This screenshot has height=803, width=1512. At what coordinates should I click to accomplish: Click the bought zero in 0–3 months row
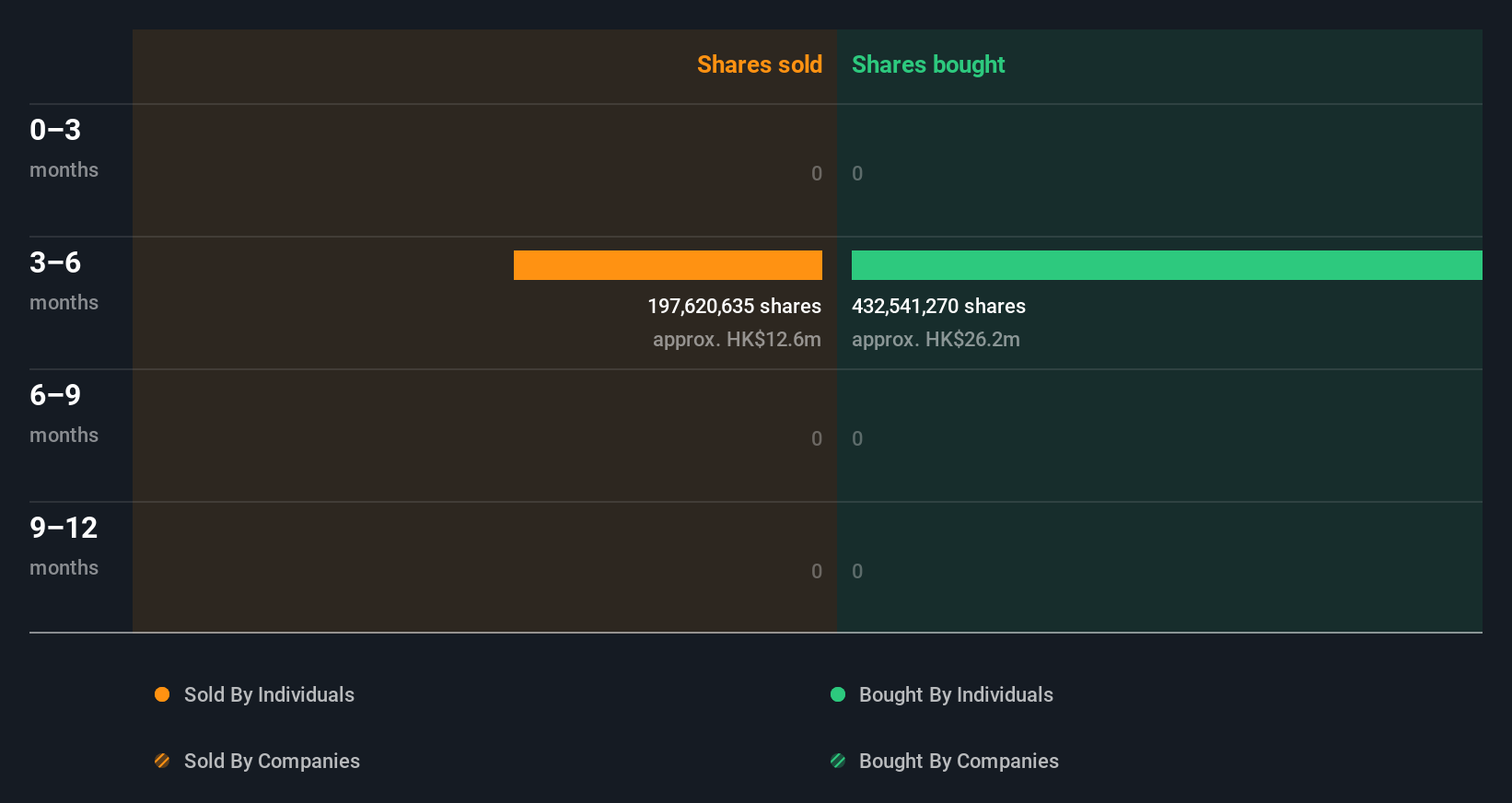point(857,174)
